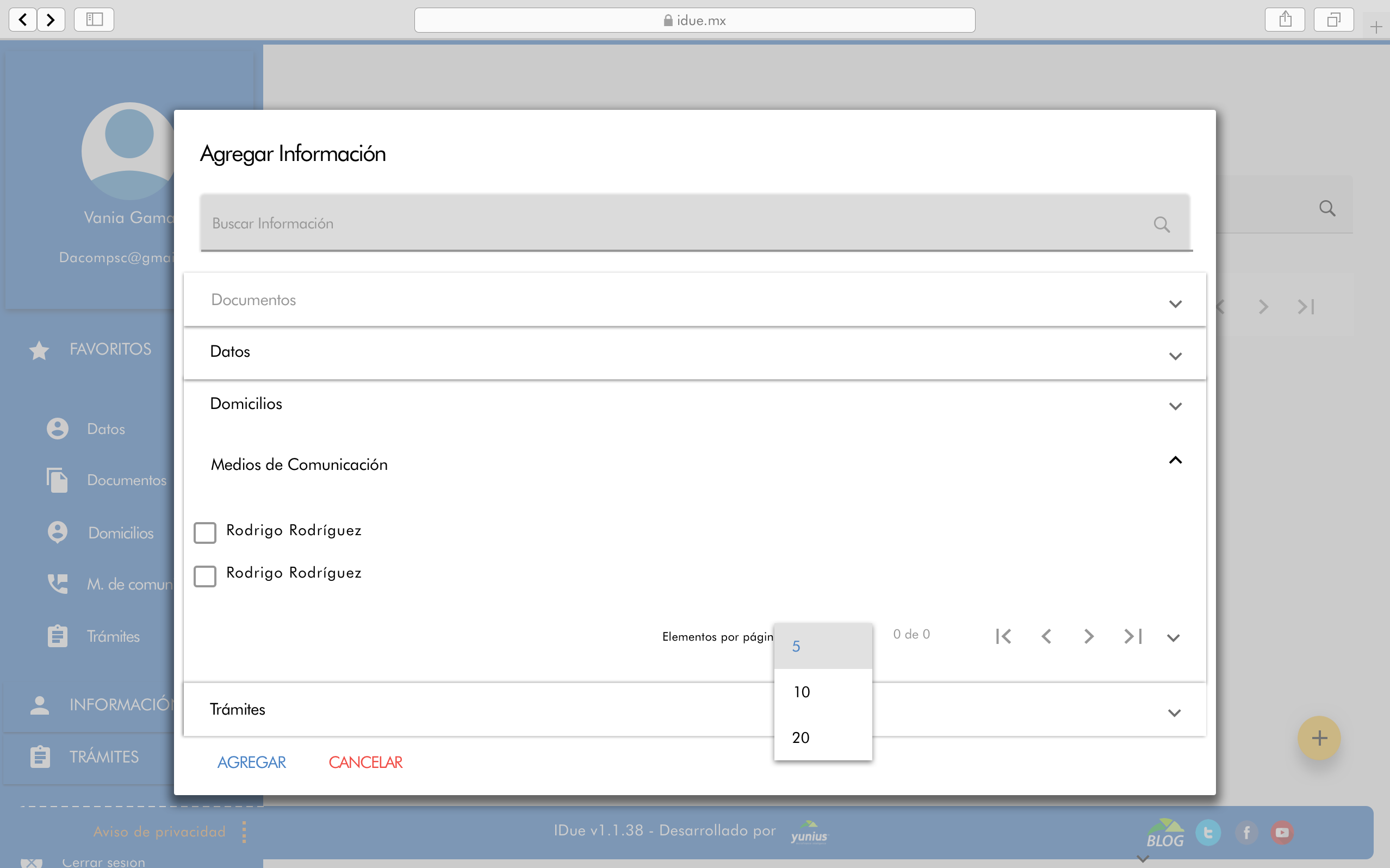1390x868 pixels.
Task: Go to first page in dialog paginator
Action: [x=1003, y=636]
